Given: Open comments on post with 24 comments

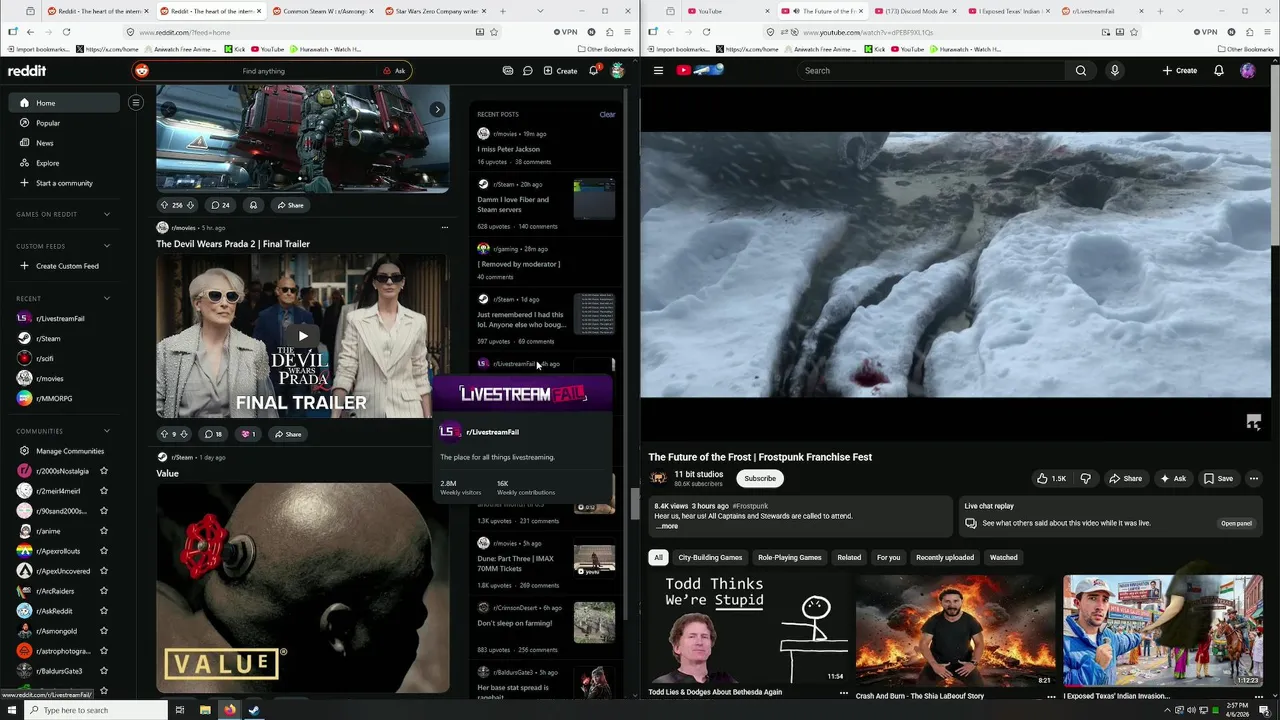Looking at the screenshot, I should click(x=219, y=205).
